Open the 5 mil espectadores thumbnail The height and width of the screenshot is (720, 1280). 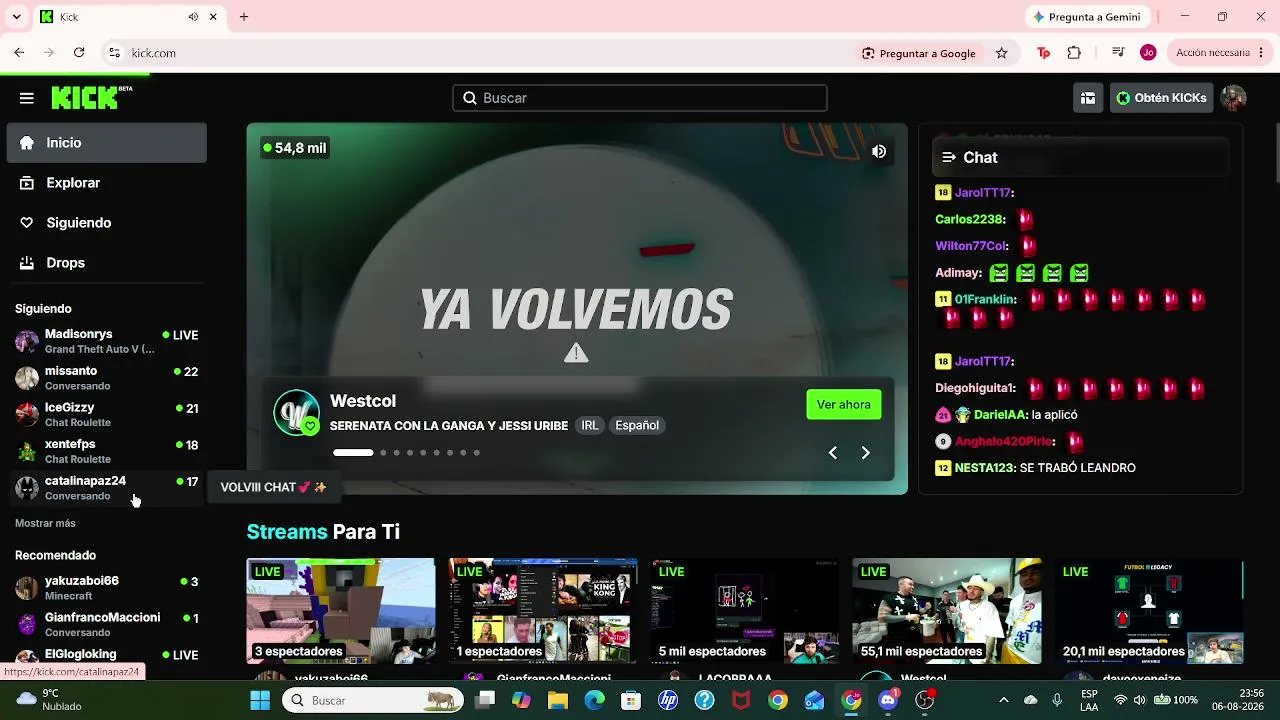click(x=745, y=611)
